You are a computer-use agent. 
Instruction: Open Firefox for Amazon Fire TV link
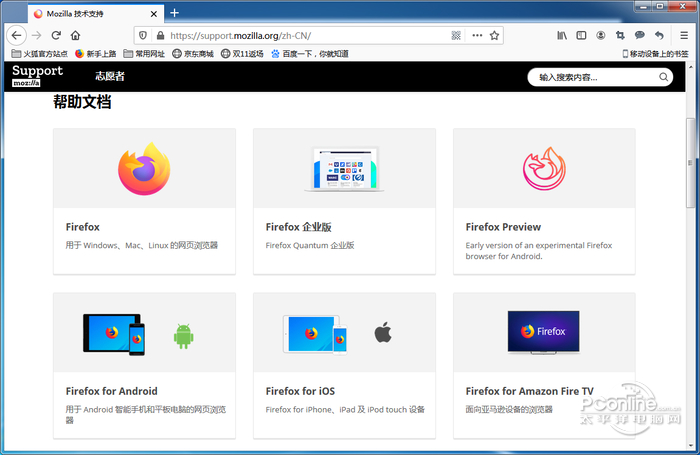529,391
